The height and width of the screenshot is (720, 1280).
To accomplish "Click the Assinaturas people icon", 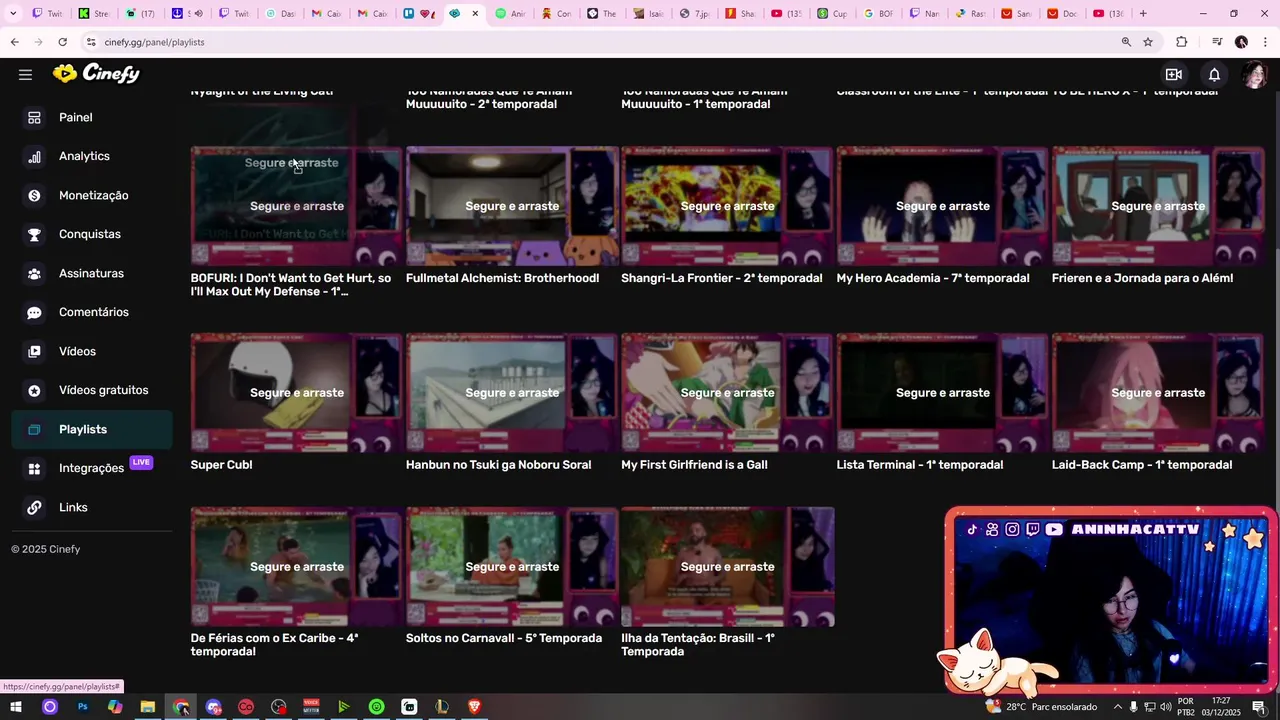I will (x=34, y=273).
